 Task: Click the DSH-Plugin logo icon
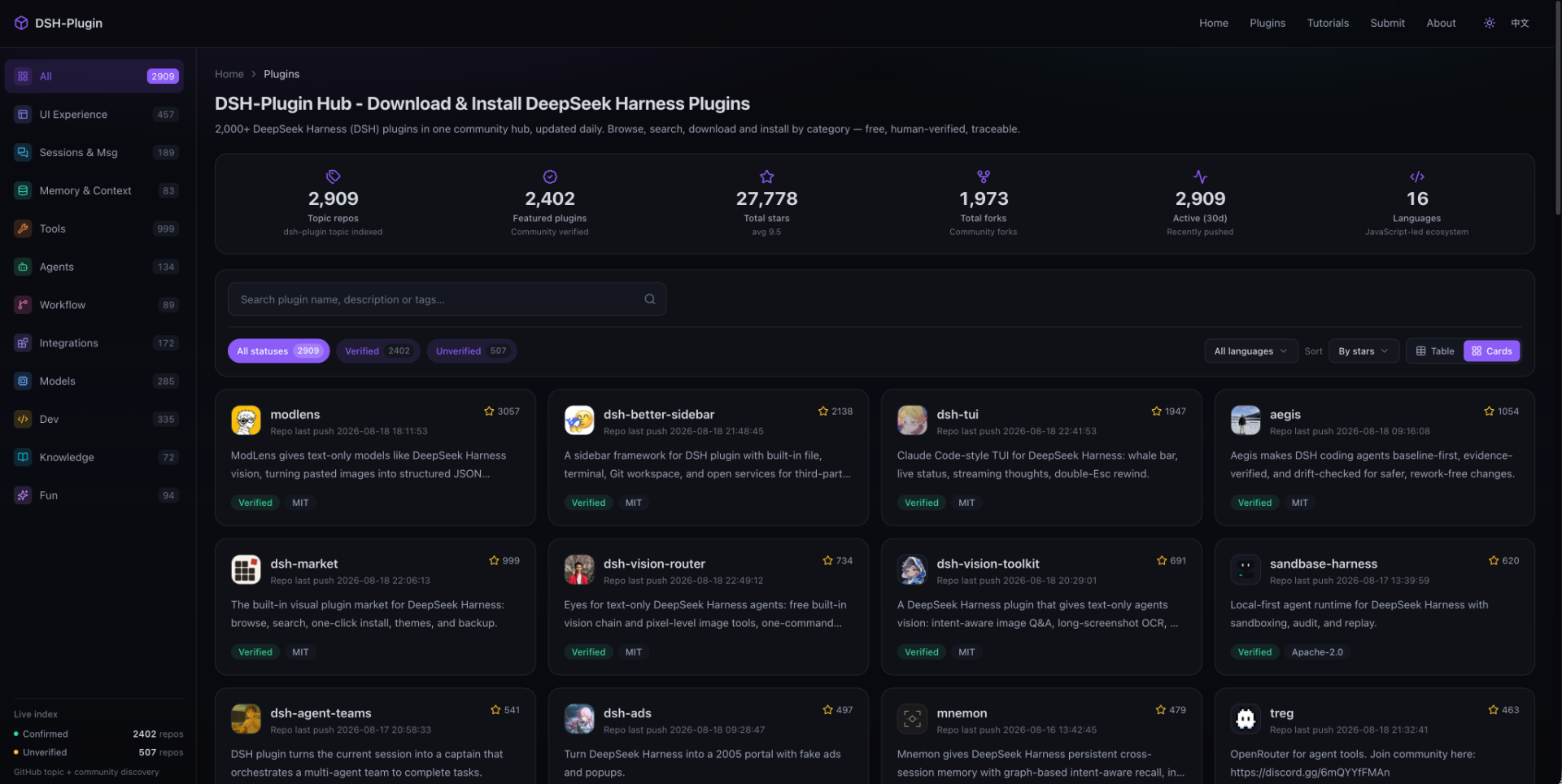click(21, 23)
